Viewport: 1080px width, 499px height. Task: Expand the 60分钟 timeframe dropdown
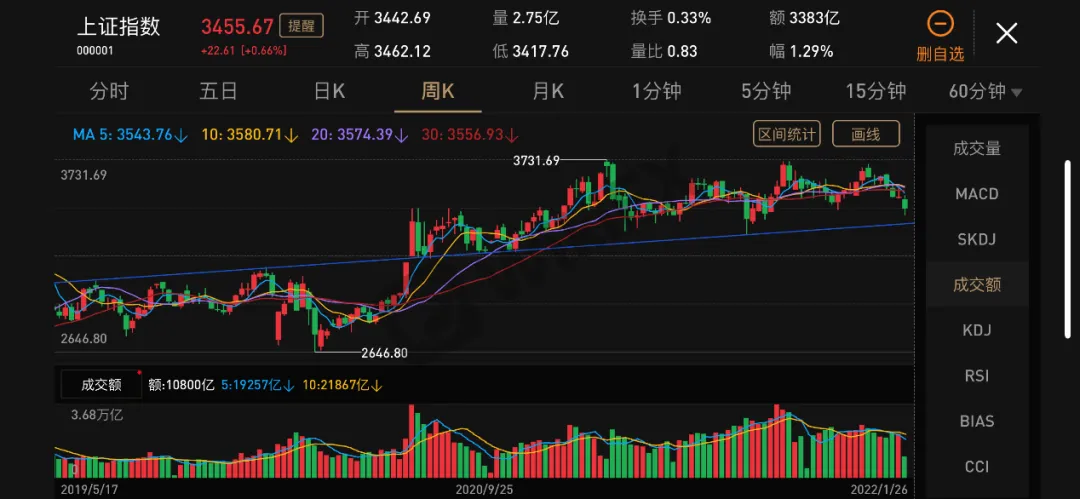tap(985, 92)
